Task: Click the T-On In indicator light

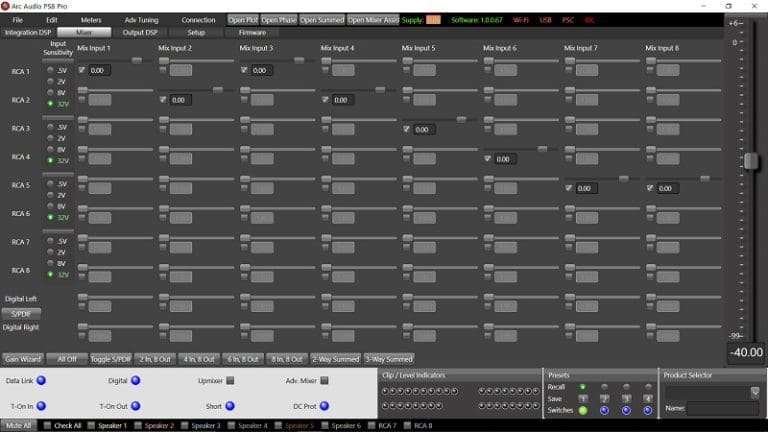Action: (41, 406)
